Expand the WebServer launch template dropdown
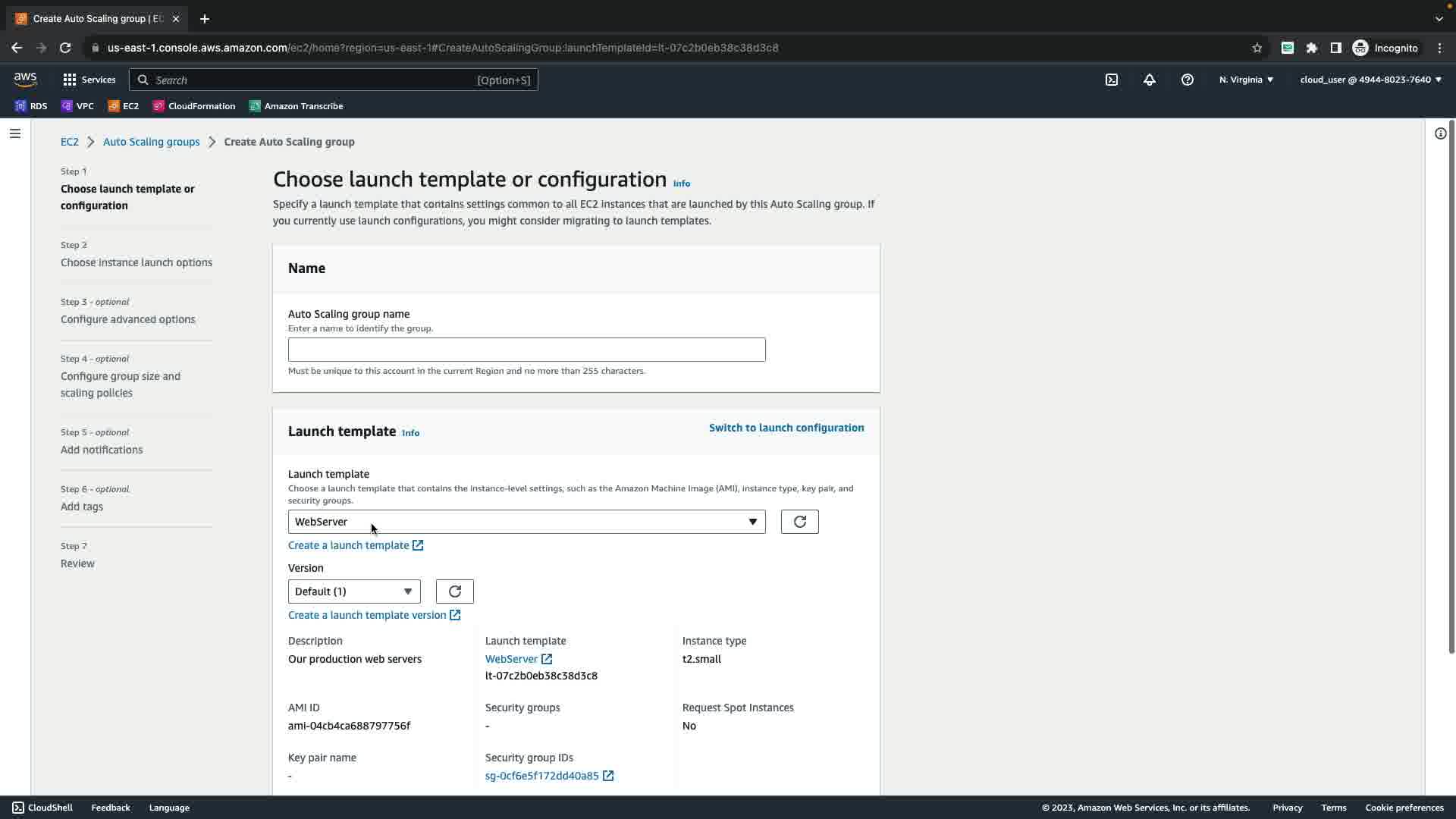The image size is (1456, 819). (x=526, y=522)
